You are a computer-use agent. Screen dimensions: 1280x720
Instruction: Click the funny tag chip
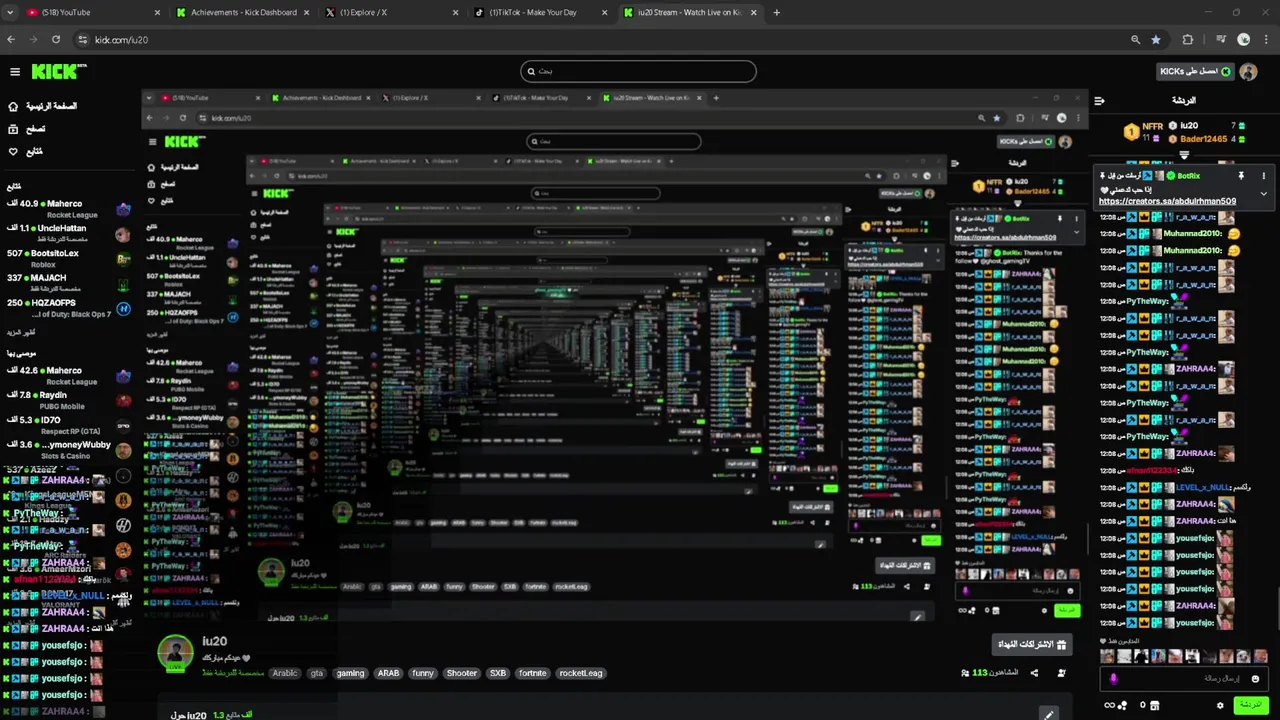[x=423, y=673]
